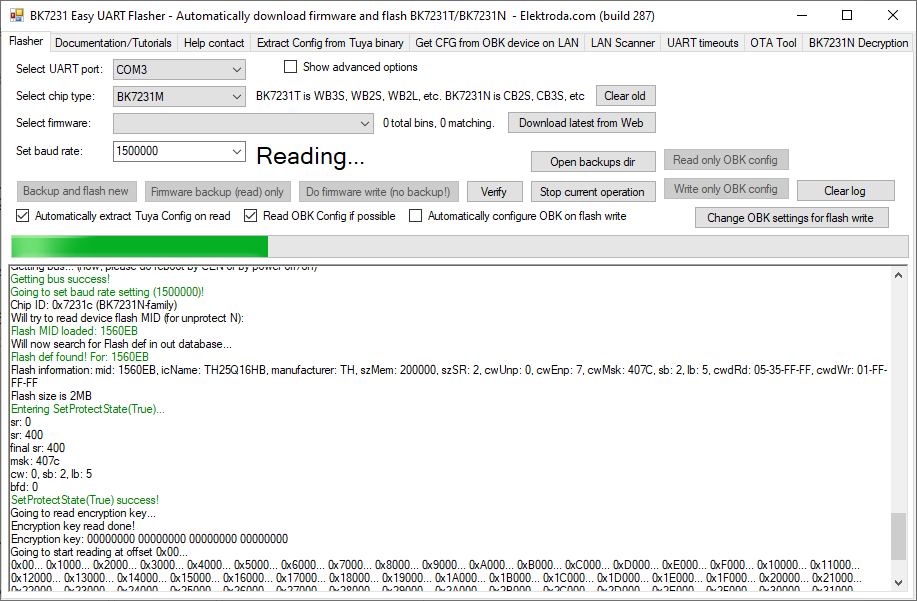The image size is (917, 601).
Task: Expand the baud rate 1500000 dropdown
Action: pyautogui.click(x=237, y=151)
